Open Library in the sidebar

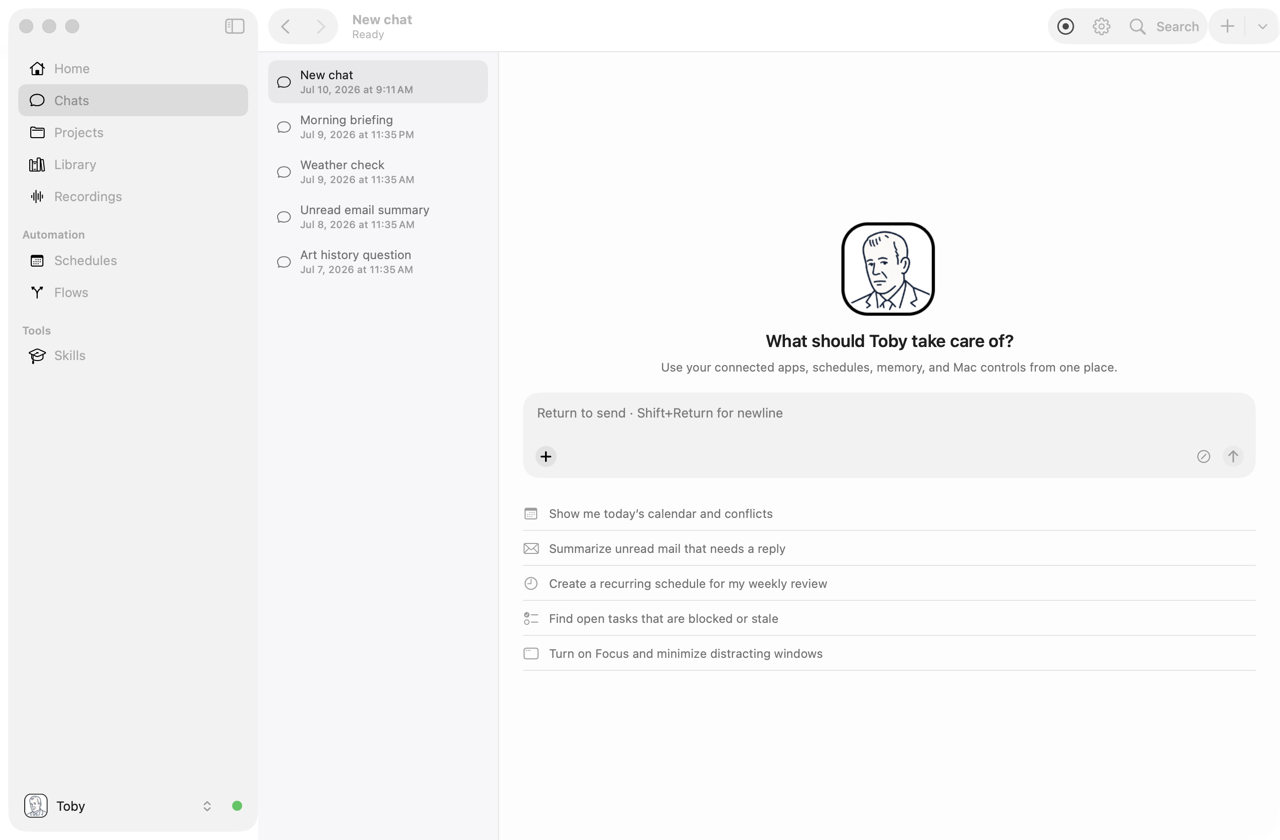point(133,164)
